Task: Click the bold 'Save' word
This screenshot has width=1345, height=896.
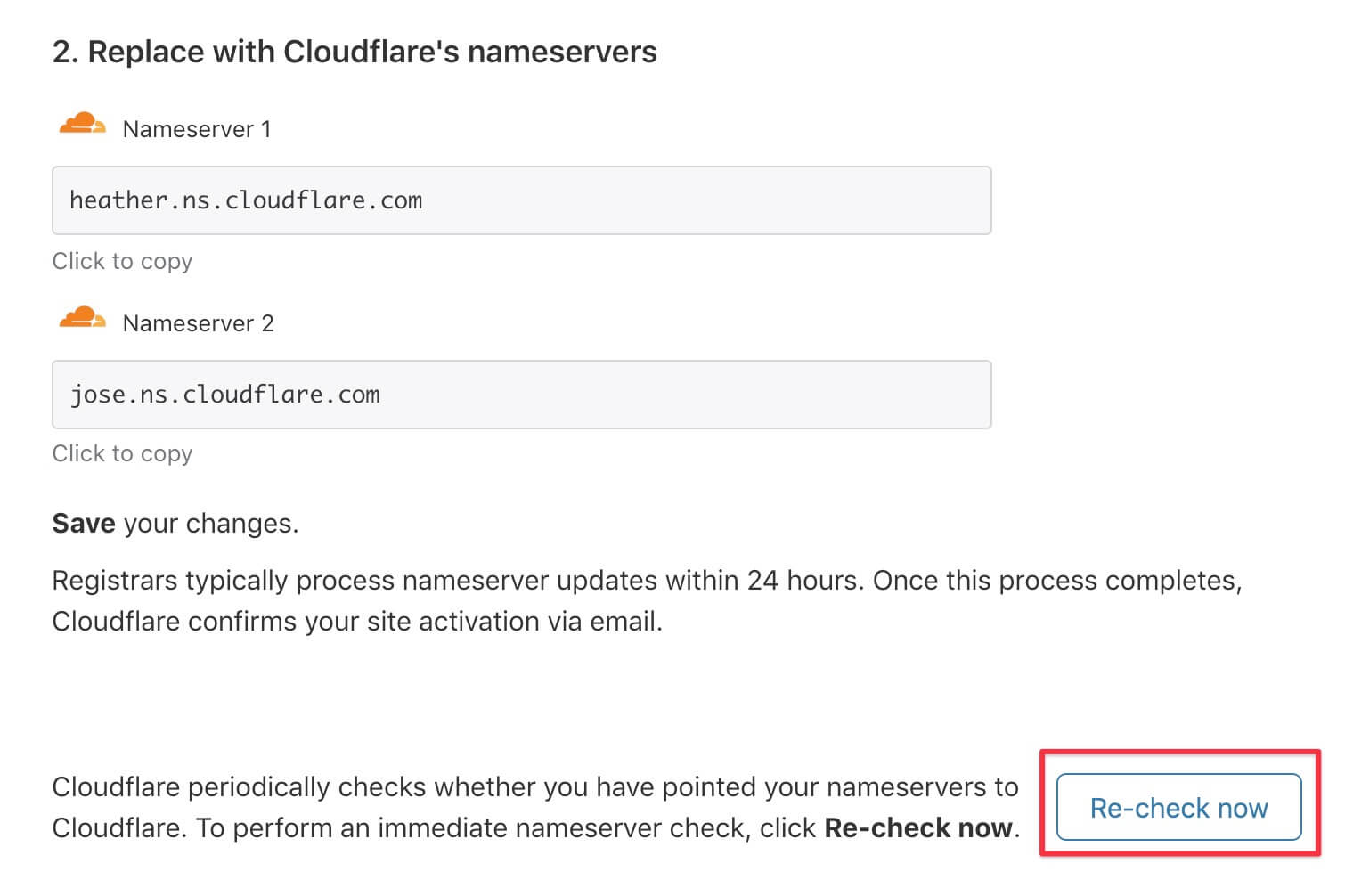Action: [84, 523]
